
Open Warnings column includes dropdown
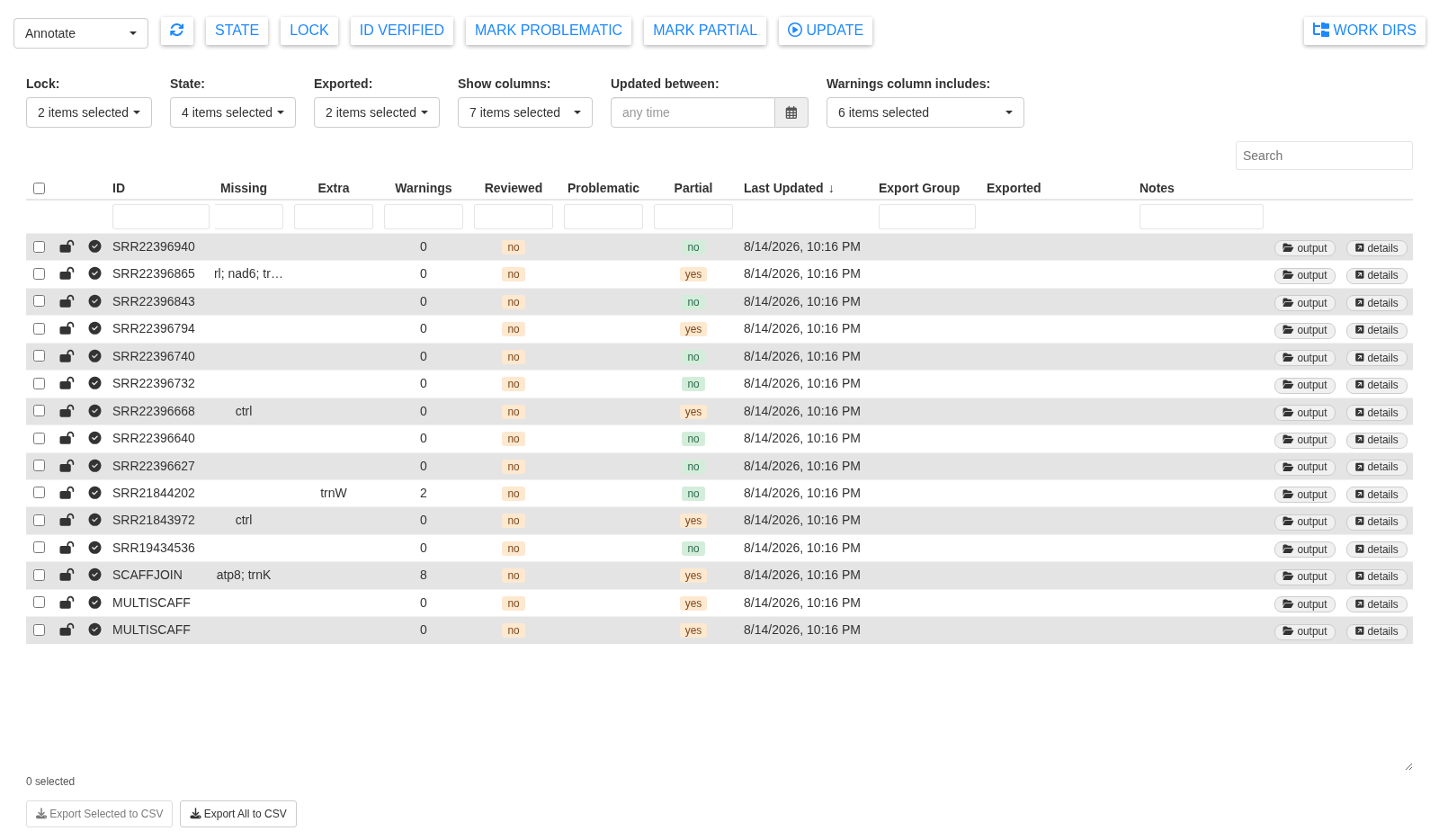pos(925,112)
